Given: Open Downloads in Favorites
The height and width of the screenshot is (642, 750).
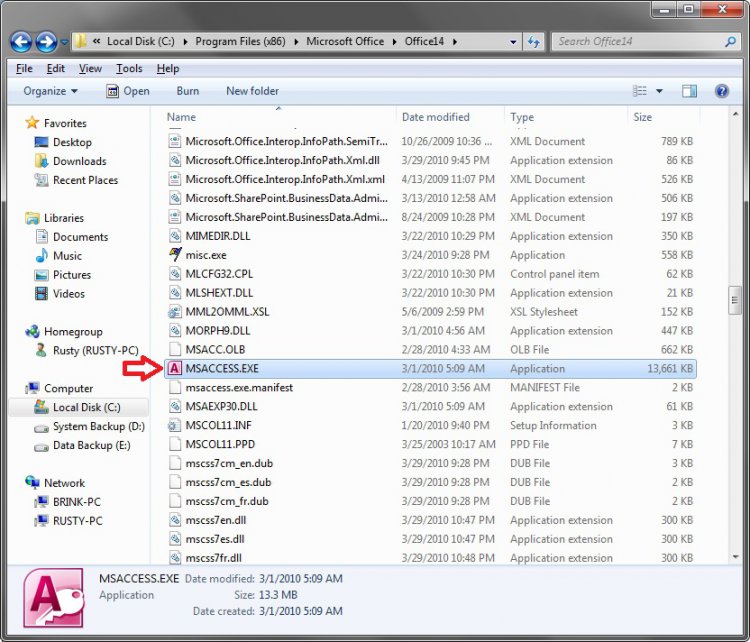Looking at the screenshot, I should click(79, 161).
